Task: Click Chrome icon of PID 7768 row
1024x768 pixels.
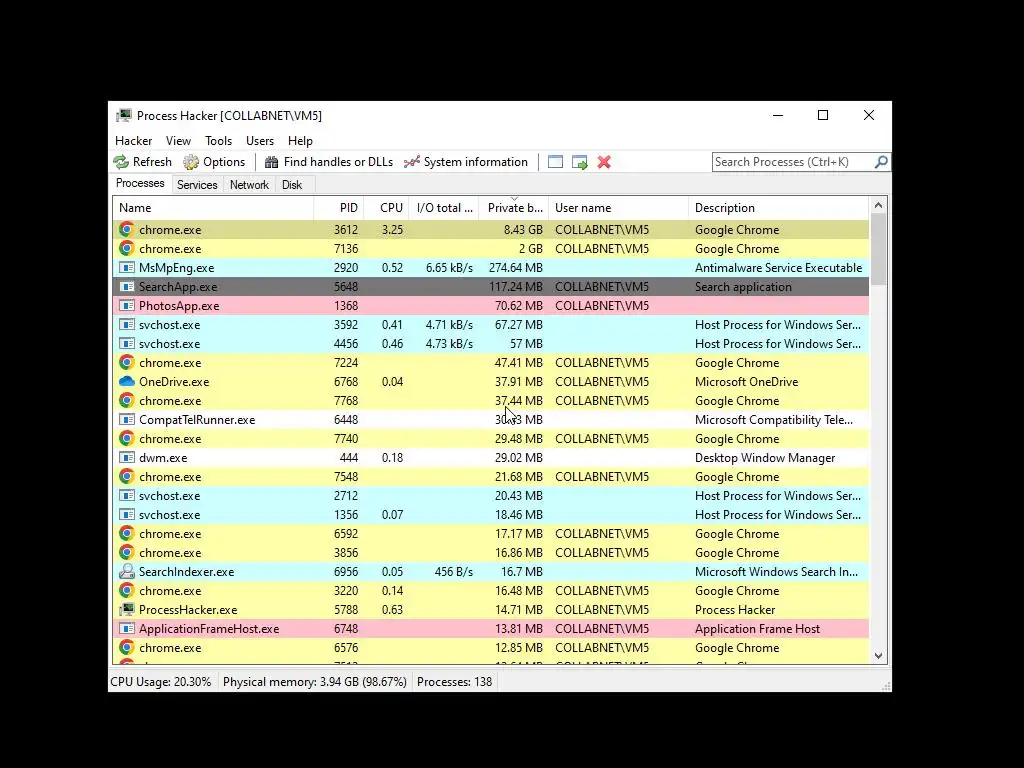Action: click(127, 400)
